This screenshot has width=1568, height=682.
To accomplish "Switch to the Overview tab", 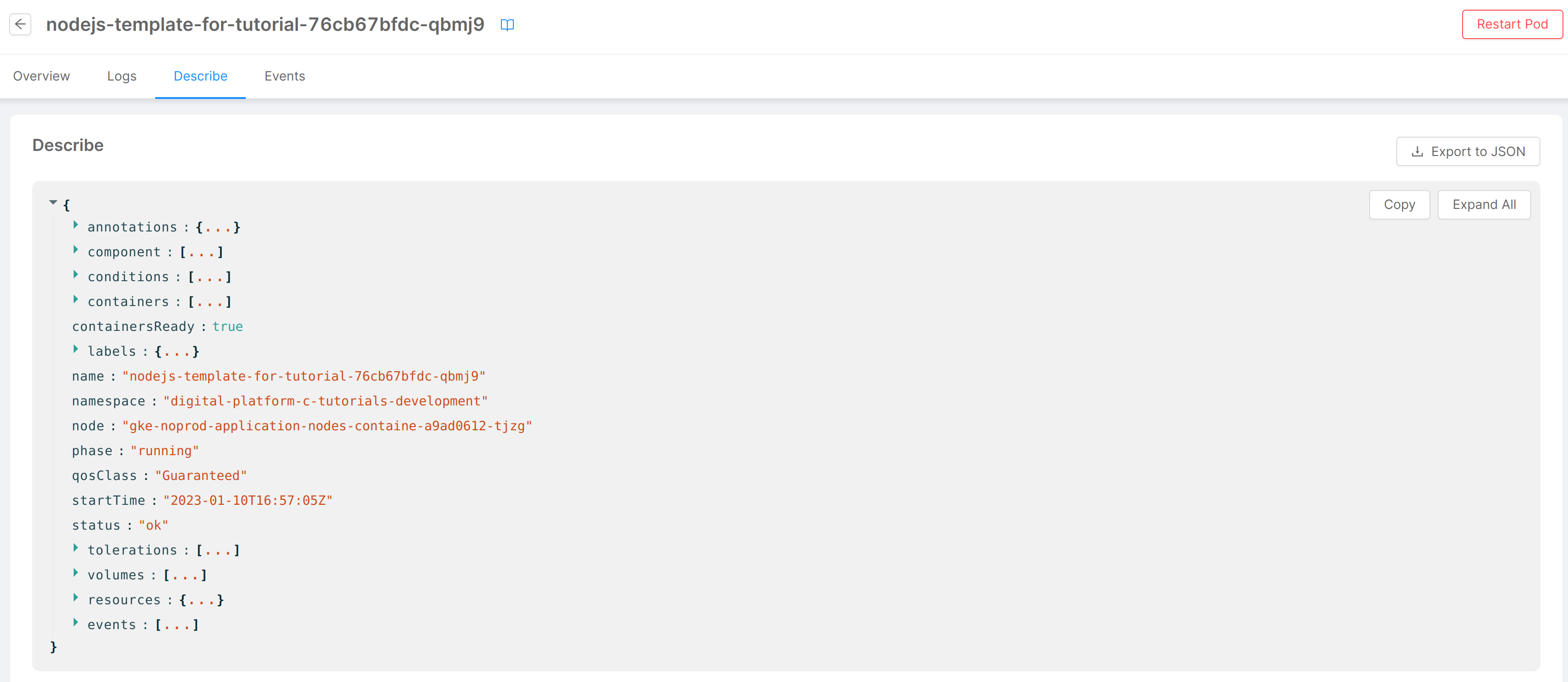I will point(41,76).
